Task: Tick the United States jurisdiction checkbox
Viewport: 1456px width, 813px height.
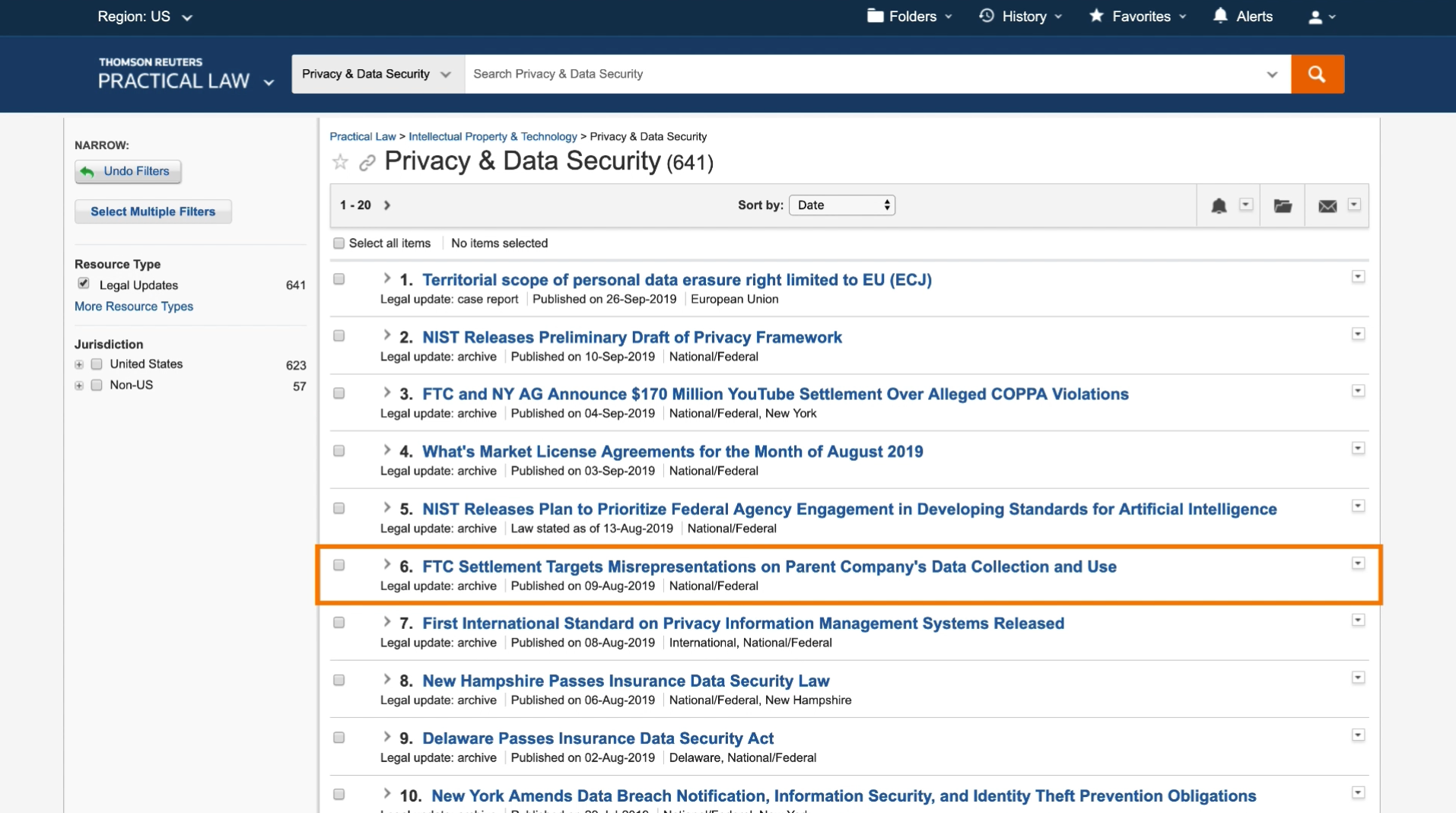Action: click(x=97, y=364)
